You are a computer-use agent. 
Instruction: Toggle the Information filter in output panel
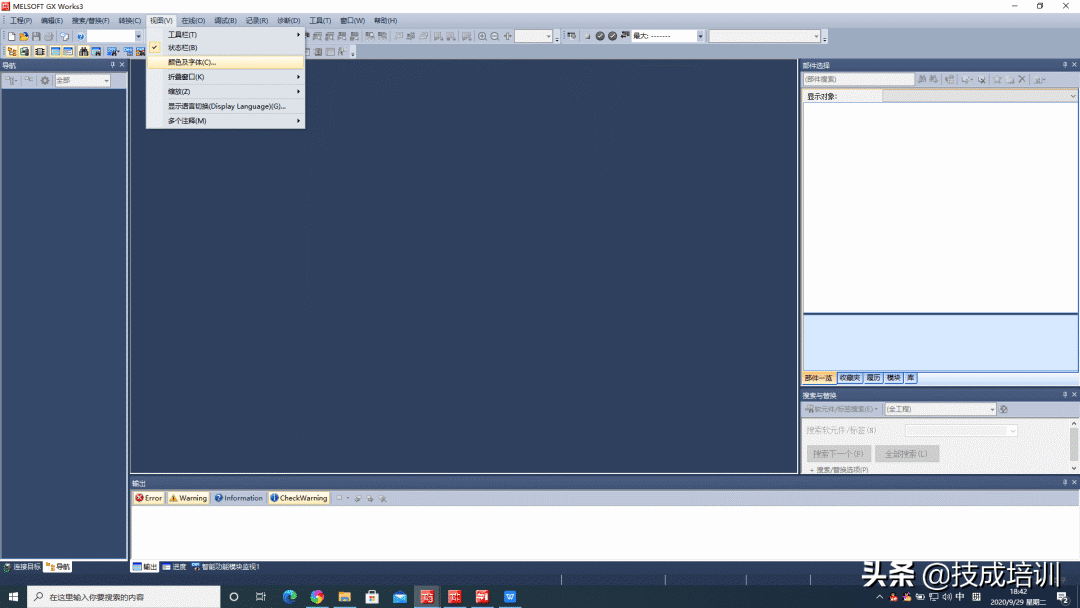(238, 498)
